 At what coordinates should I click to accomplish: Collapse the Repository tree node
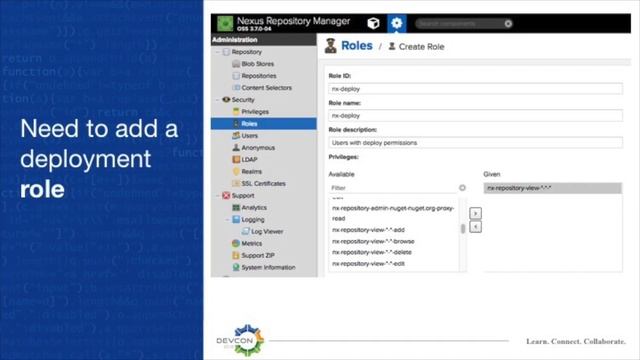click(x=218, y=52)
